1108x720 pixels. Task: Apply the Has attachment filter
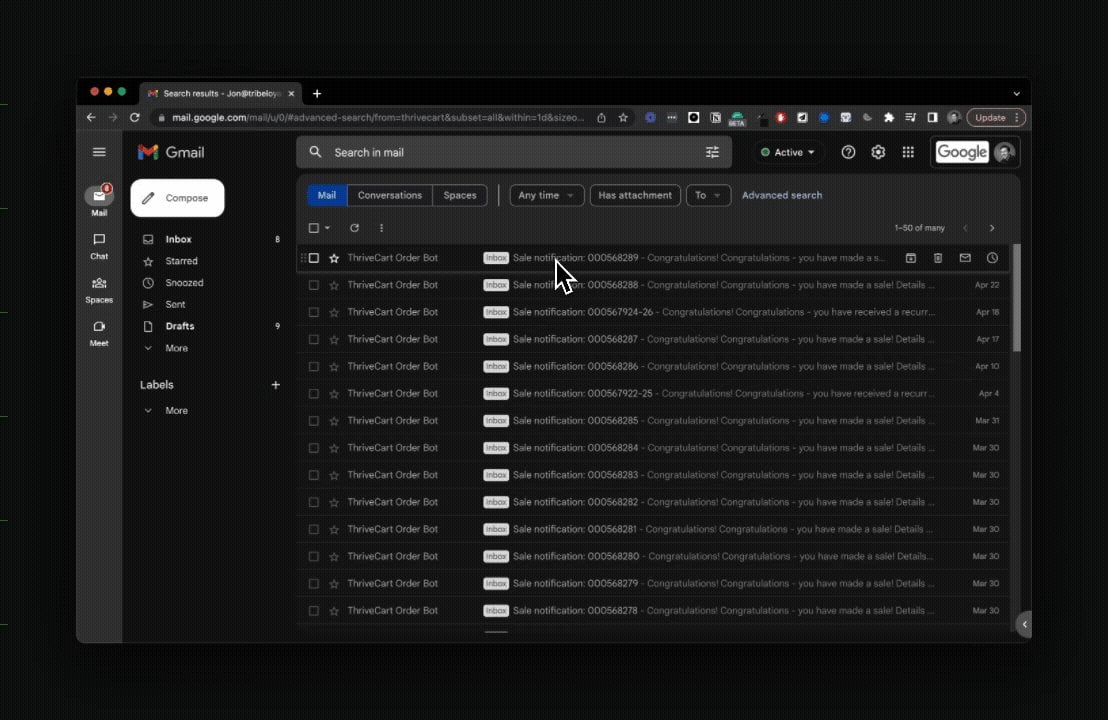pyautogui.click(x=635, y=195)
